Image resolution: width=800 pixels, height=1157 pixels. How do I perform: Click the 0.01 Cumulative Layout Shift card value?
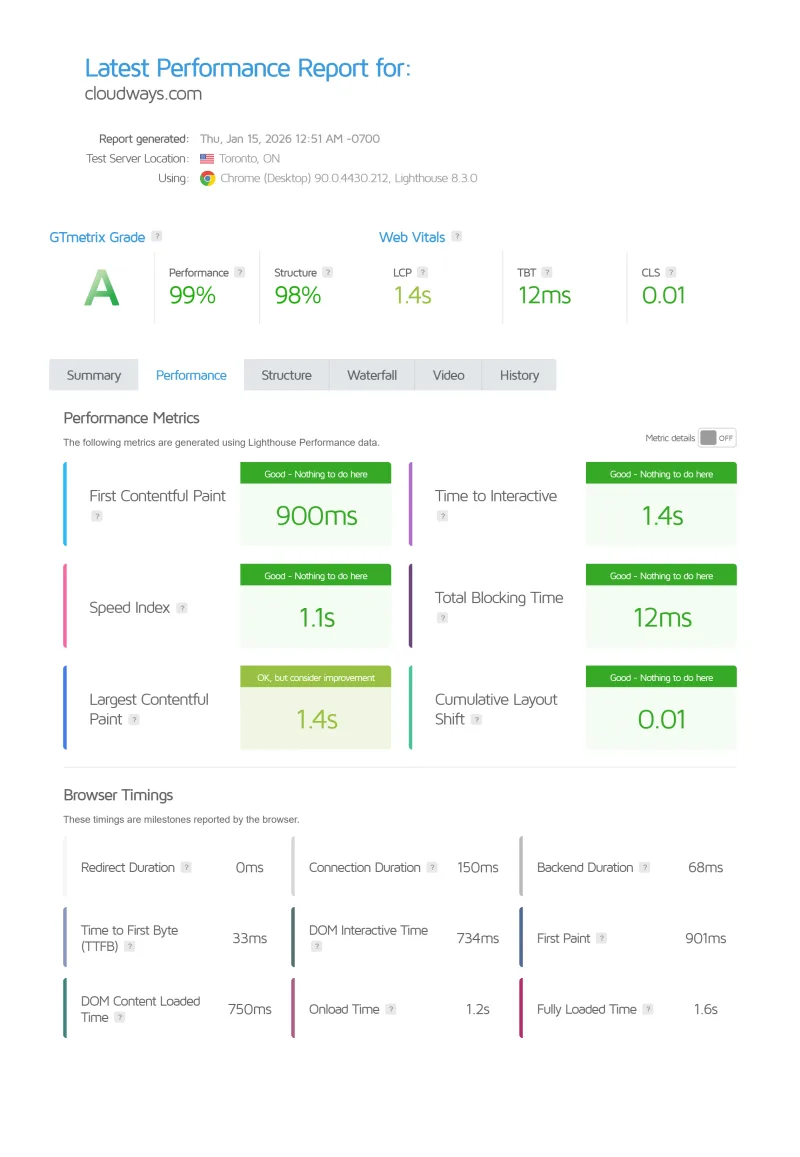pos(662,719)
